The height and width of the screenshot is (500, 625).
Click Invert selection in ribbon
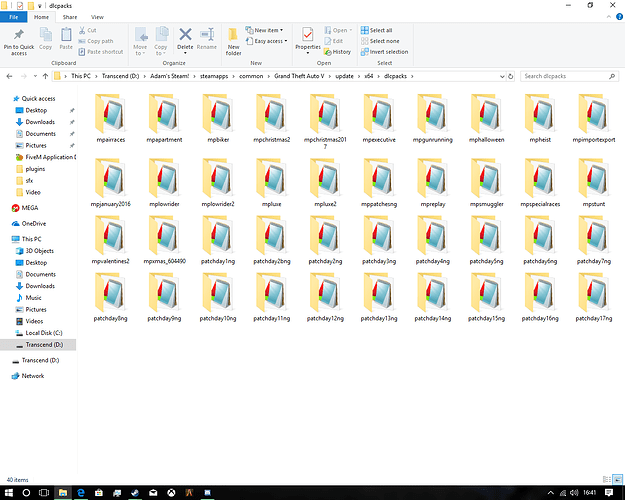pos(385,52)
